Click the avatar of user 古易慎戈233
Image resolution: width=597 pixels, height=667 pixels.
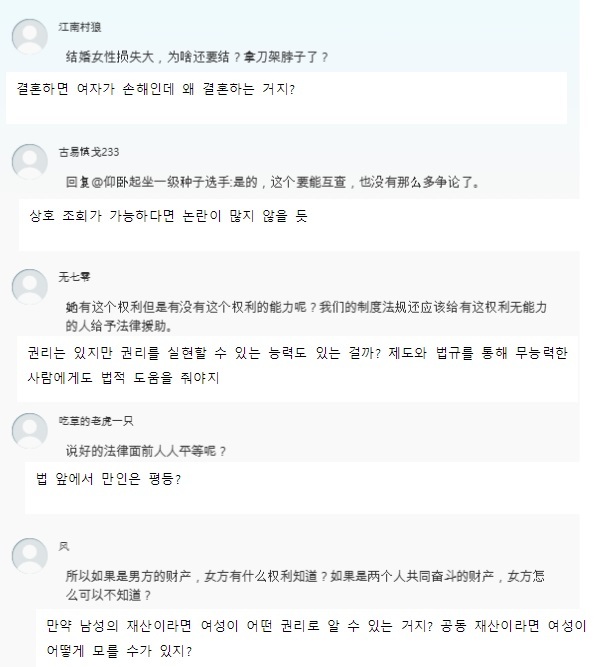pyautogui.click(x=30, y=162)
